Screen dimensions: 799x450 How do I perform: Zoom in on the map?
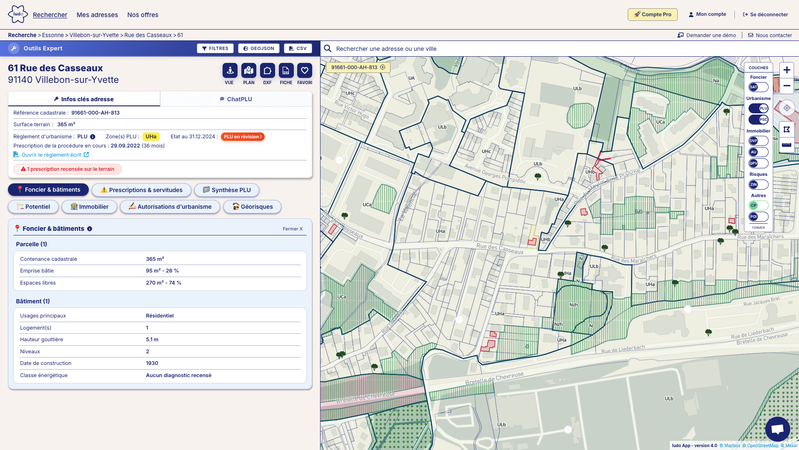[787, 70]
